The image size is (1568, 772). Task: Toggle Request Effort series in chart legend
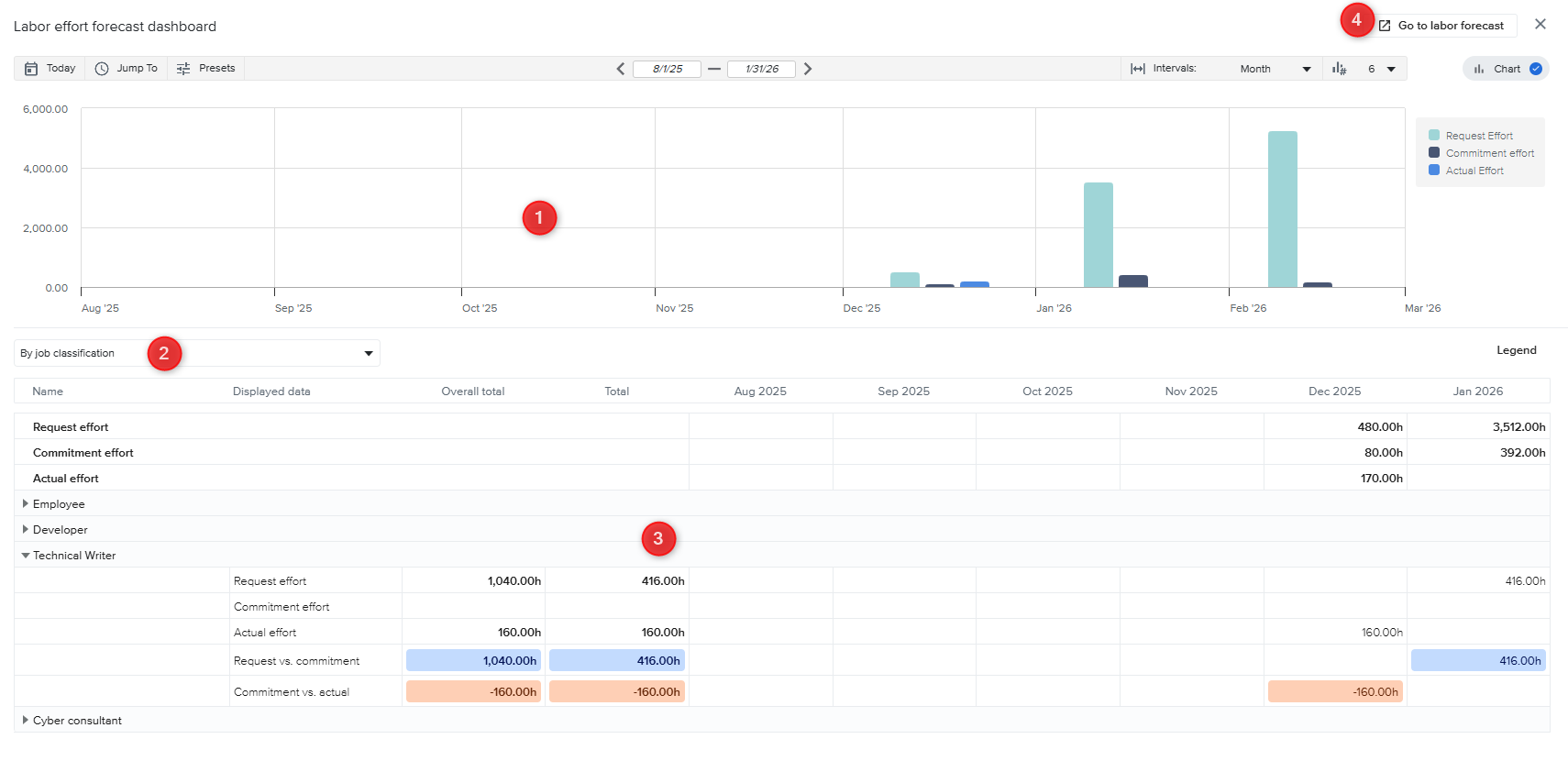[1478, 136]
